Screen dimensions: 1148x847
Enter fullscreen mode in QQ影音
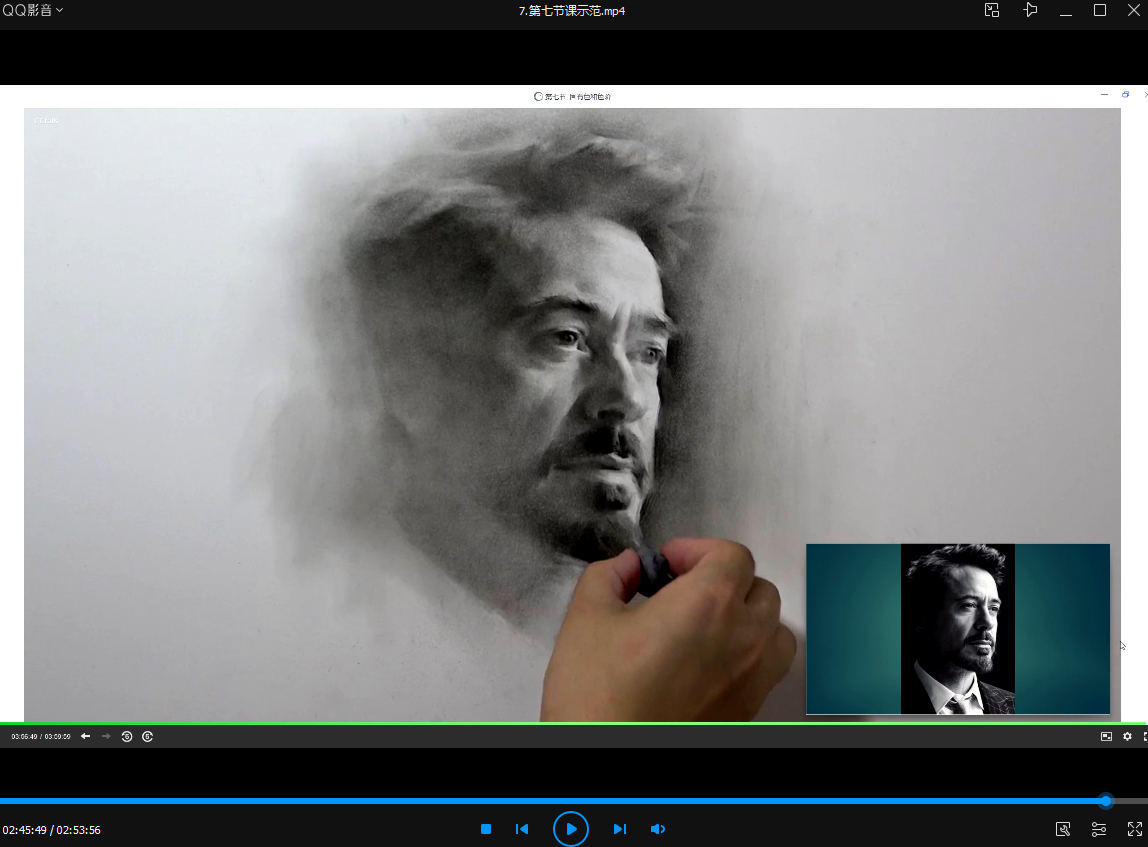click(1134, 829)
